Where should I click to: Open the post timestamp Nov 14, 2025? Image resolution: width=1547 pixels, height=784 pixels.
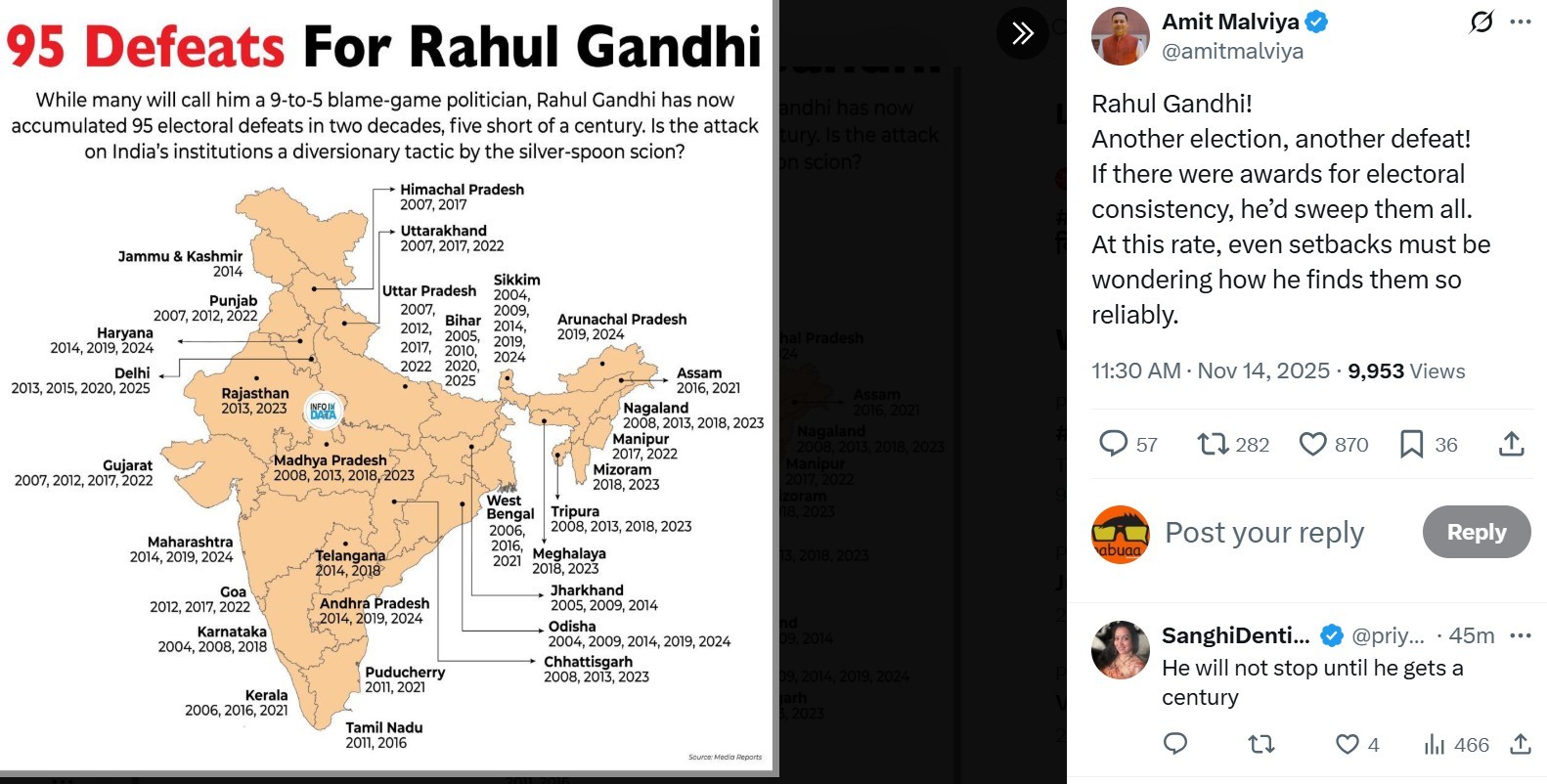tap(1263, 371)
